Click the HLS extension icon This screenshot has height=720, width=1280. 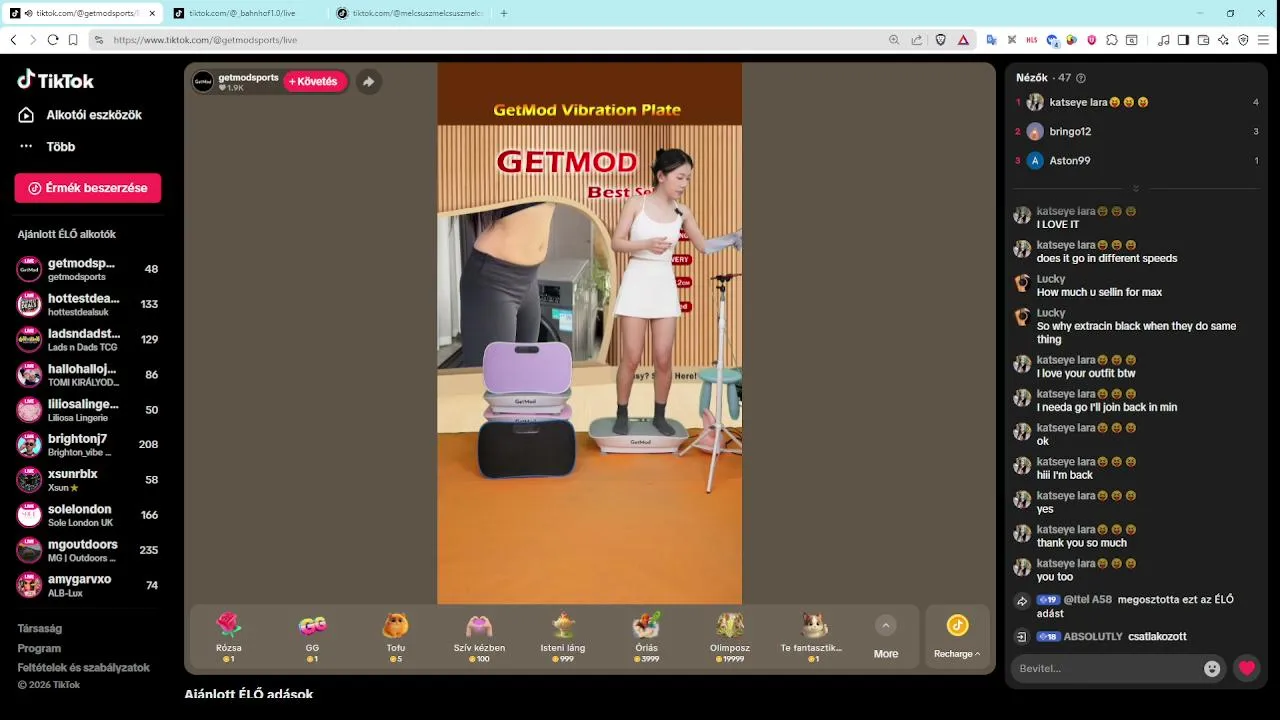pyautogui.click(x=1032, y=40)
